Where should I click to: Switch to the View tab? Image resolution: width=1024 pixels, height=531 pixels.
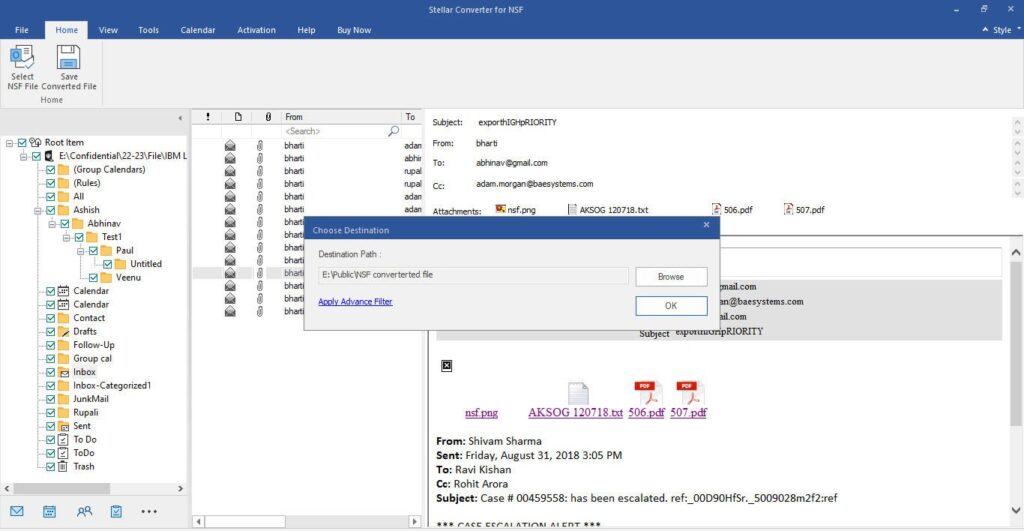108,30
